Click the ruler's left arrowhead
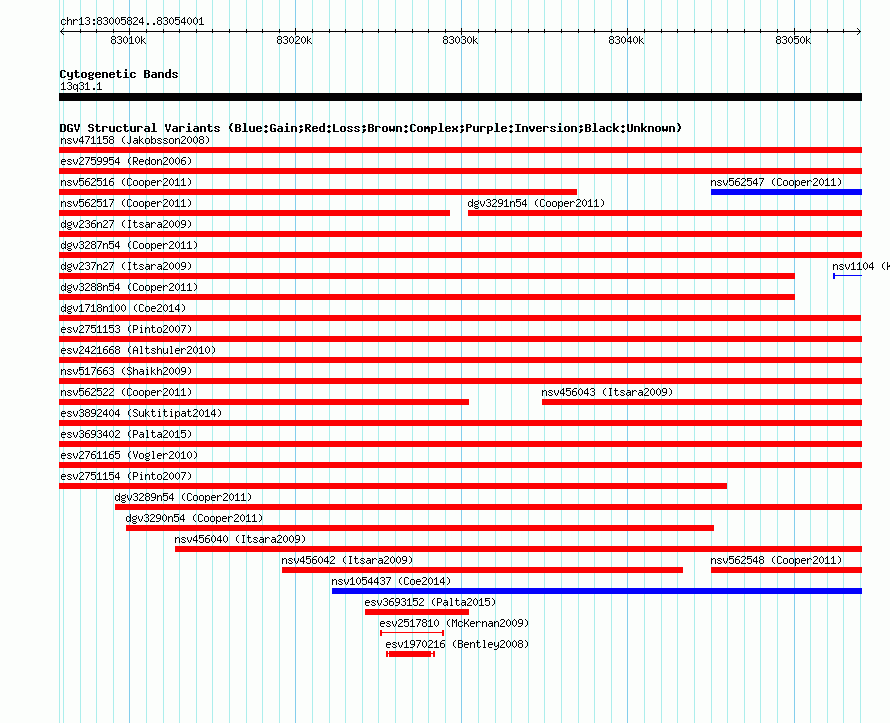890x723 pixels. (x=62, y=31)
